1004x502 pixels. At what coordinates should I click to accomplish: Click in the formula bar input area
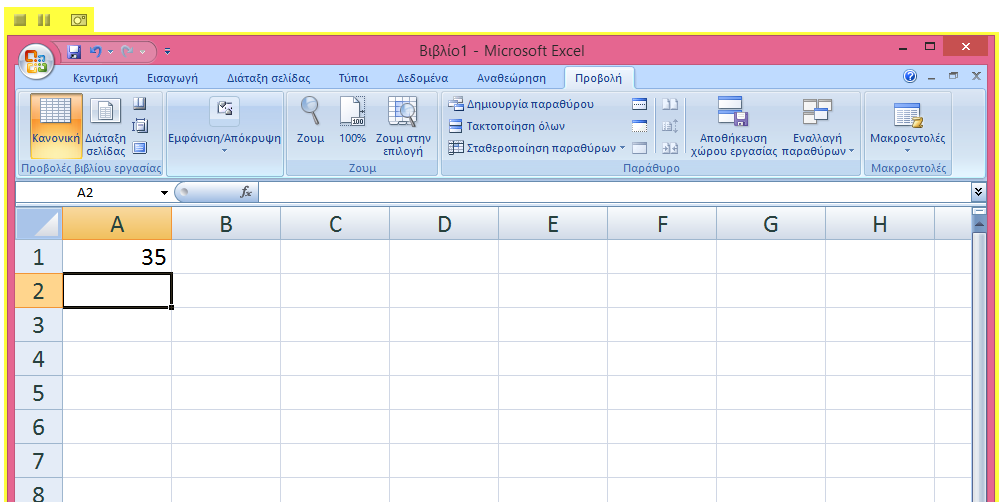[x=615, y=192]
